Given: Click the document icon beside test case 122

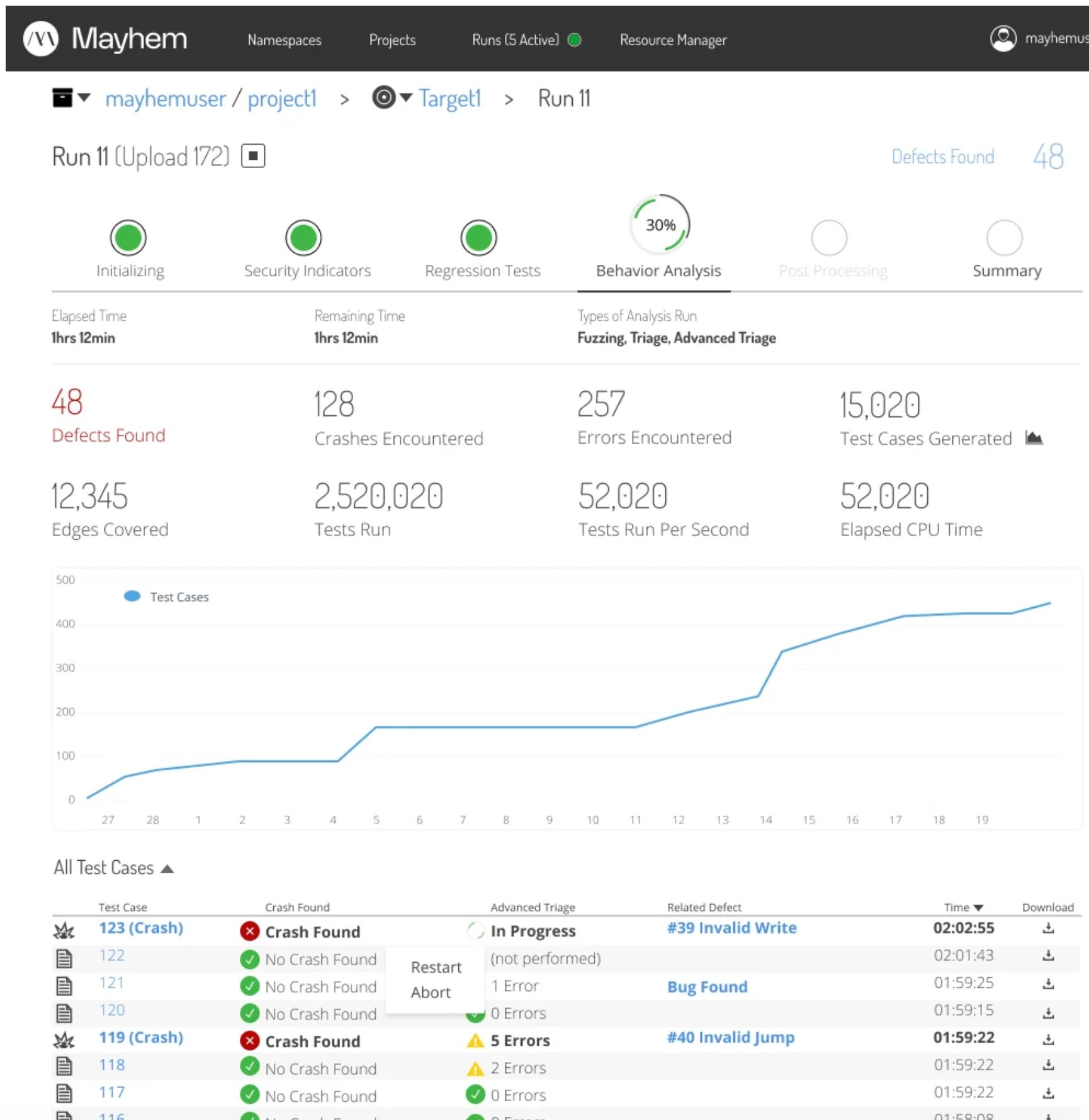Looking at the screenshot, I should click(65, 957).
